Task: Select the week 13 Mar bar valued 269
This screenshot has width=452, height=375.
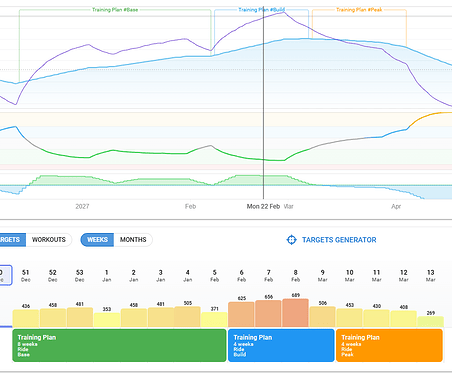Action: click(431, 322)
